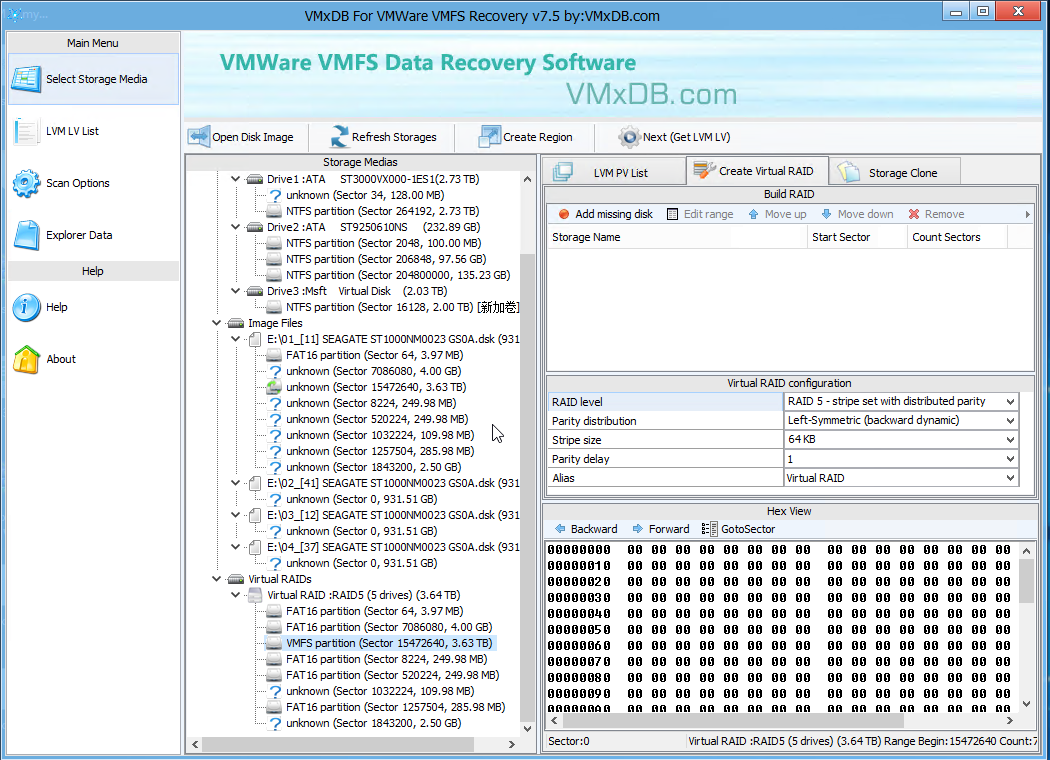Click the Start Sector column header
1050x760 pixels.
click(857, 237)
